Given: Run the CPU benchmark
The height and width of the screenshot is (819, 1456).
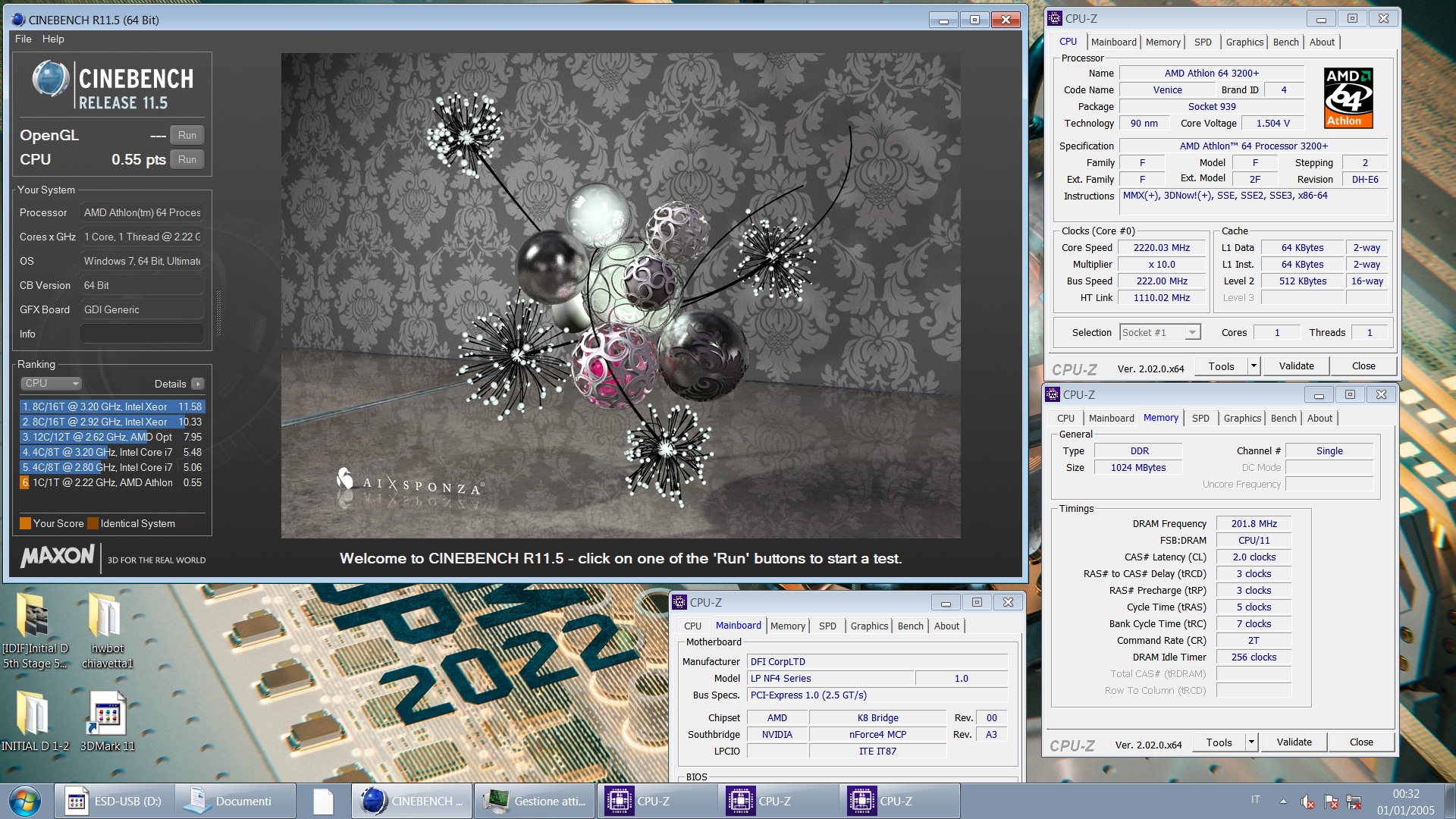Looking at the screenshot, I should click(x=187, y=159).
